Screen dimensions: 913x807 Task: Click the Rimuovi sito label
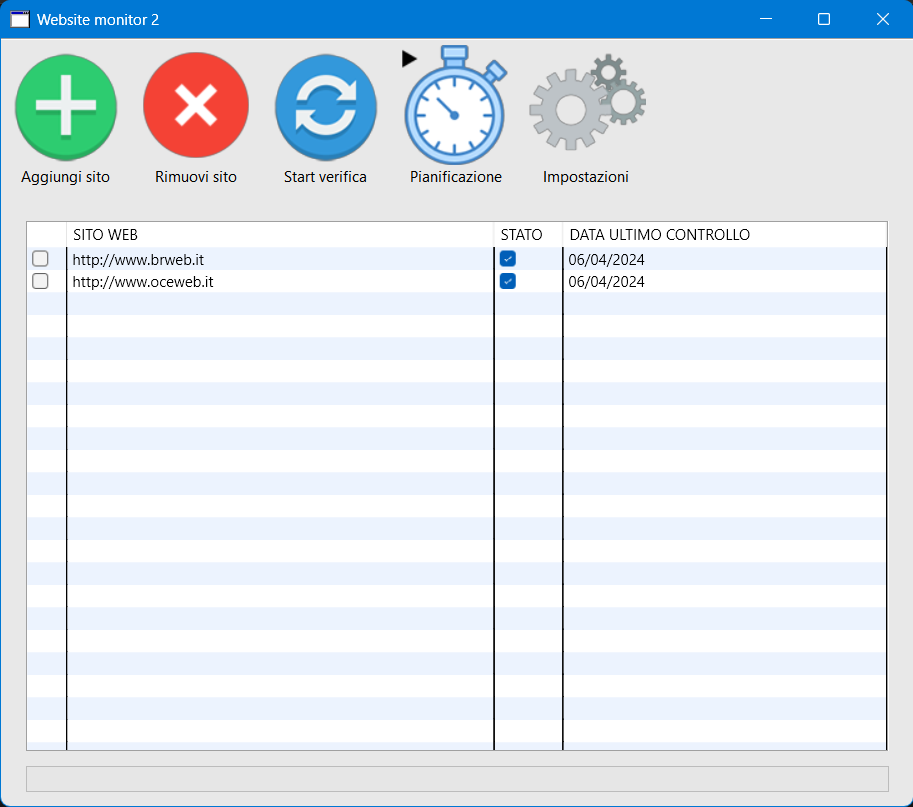click(x=196, y=177)
